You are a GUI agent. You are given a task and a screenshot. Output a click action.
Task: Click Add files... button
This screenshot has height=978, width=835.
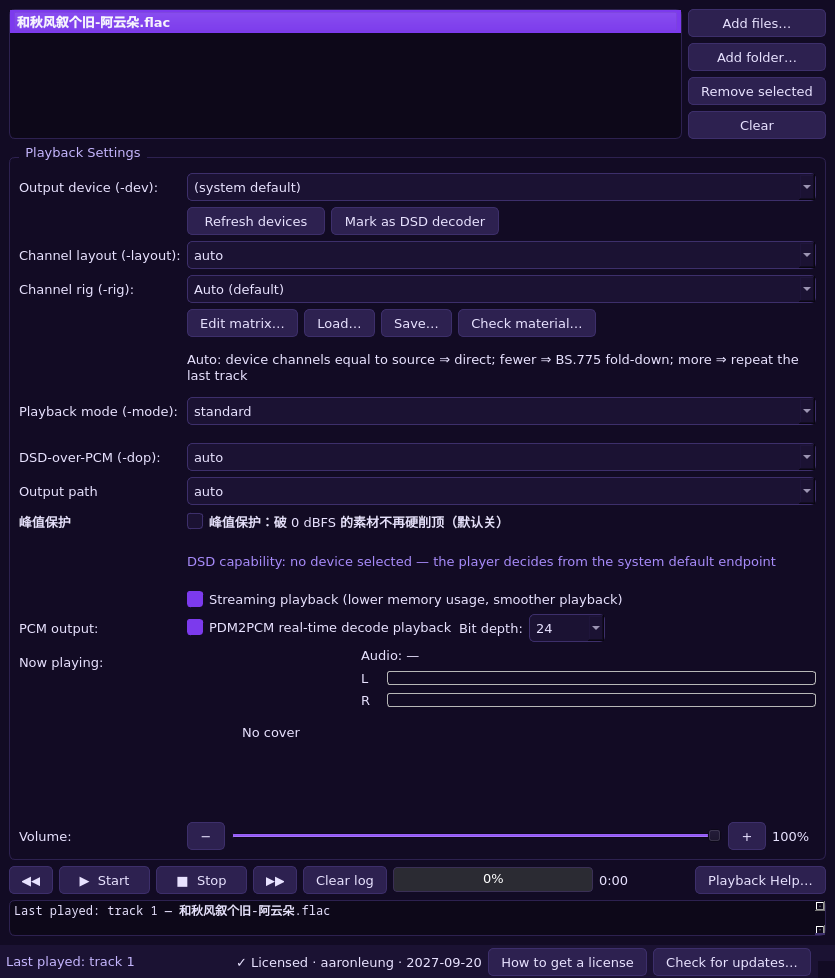click(x=756, y=23)
